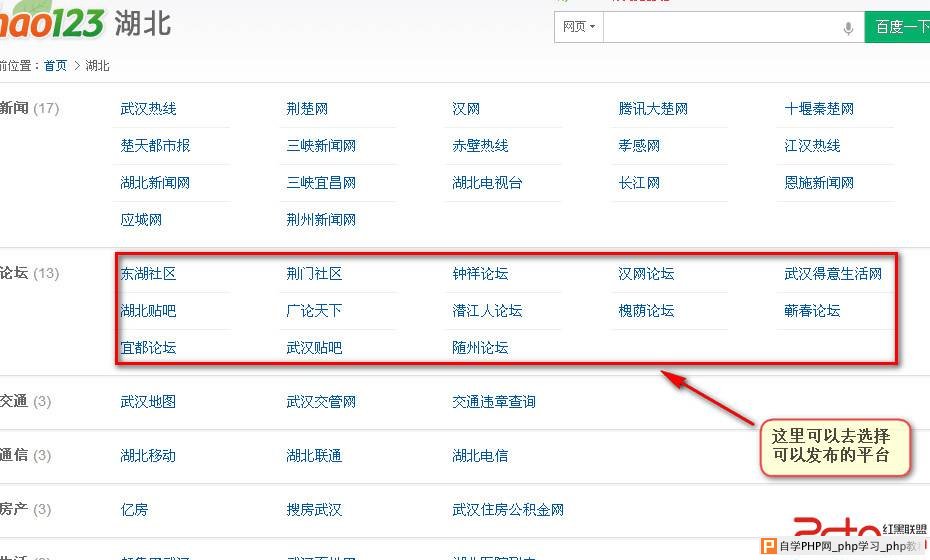Select the 交通 (3) category heading
This screenshot has width=930, height=560.
[x=26, y=401]
